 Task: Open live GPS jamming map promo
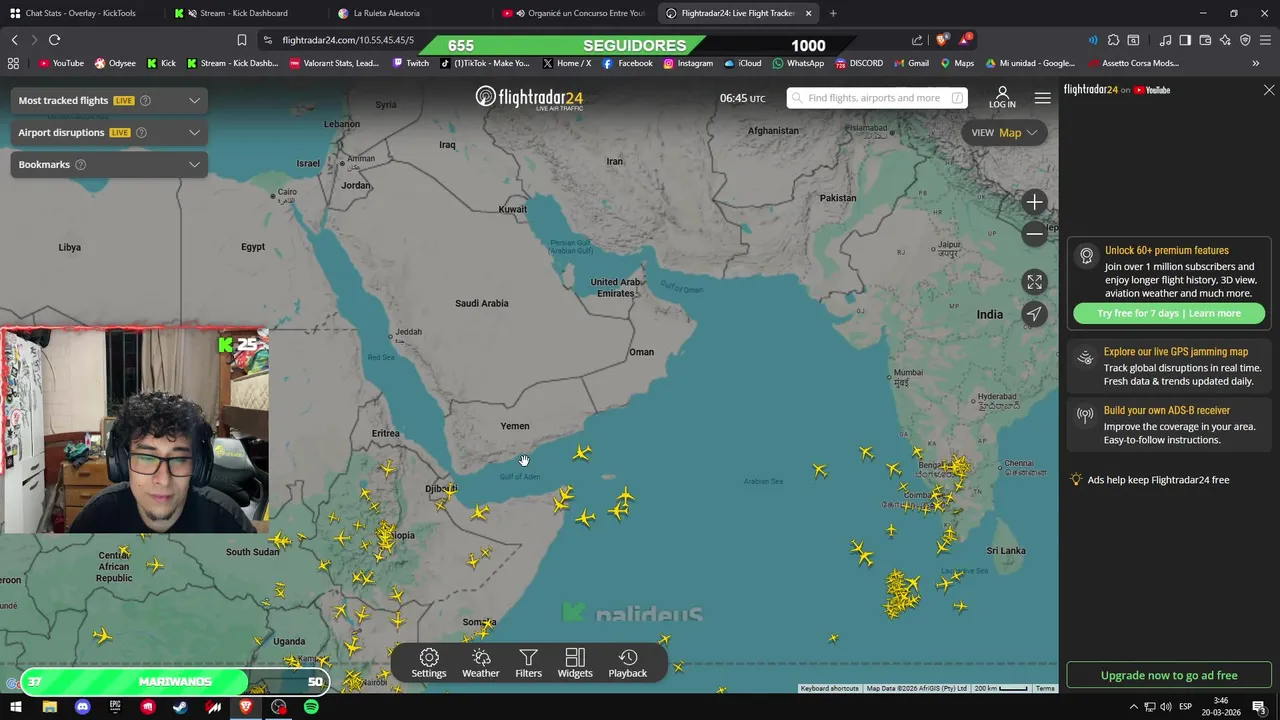1169,366
